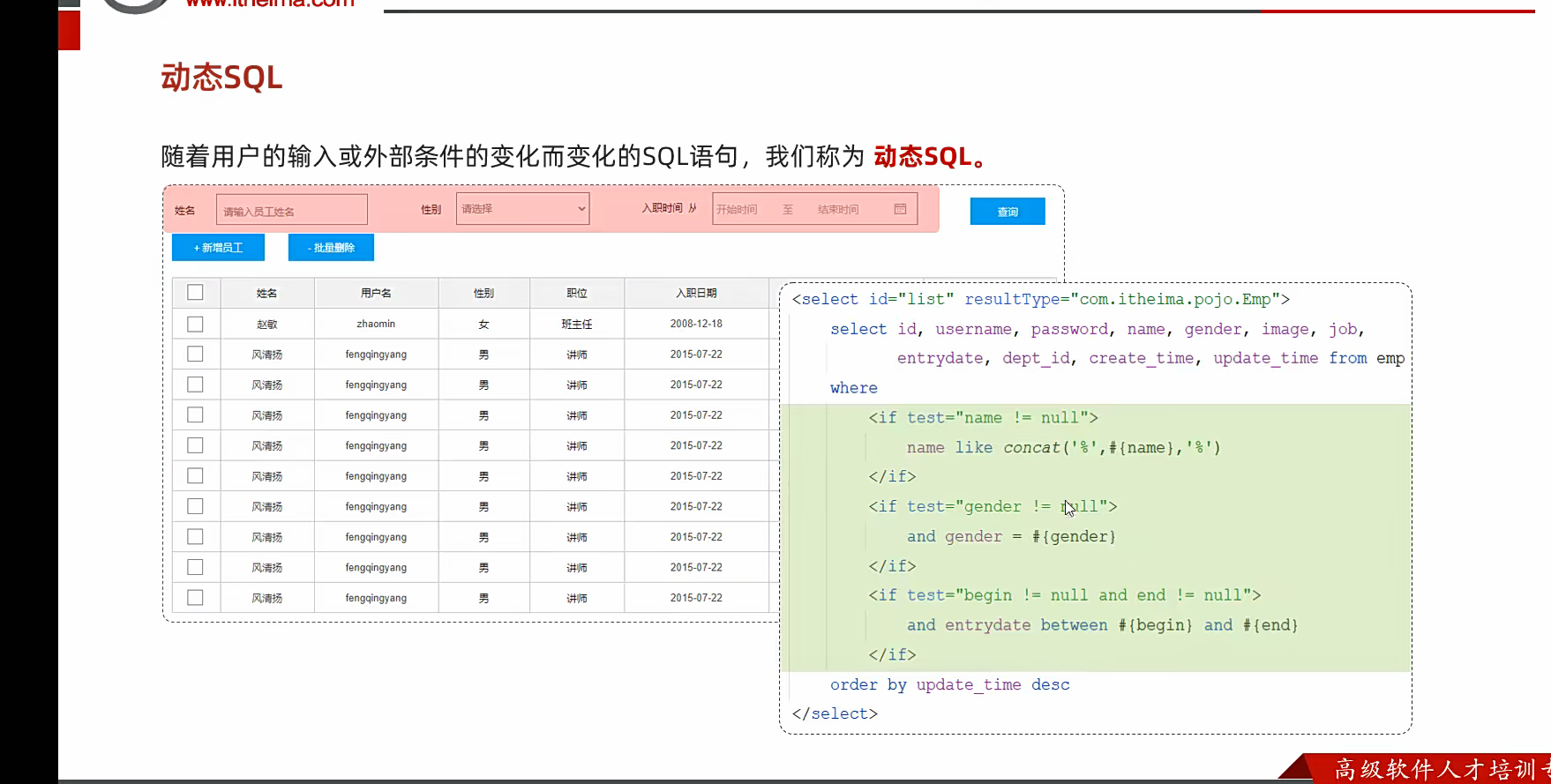Click the zhaomin username cell
Screen dimensions: 1551x784
[x=376, y=324]
